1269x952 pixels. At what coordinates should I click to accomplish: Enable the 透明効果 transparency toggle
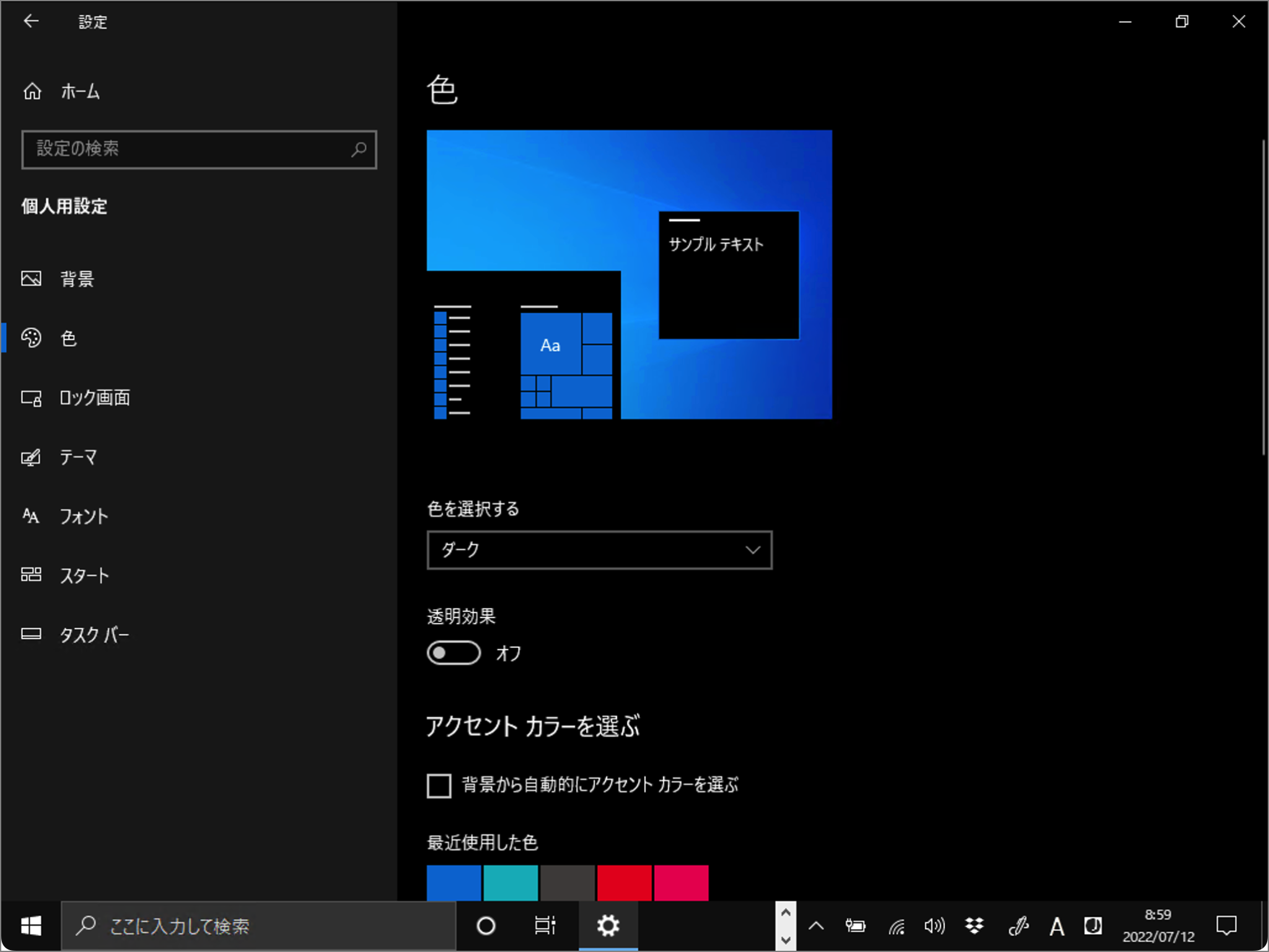tap(453, 653)
